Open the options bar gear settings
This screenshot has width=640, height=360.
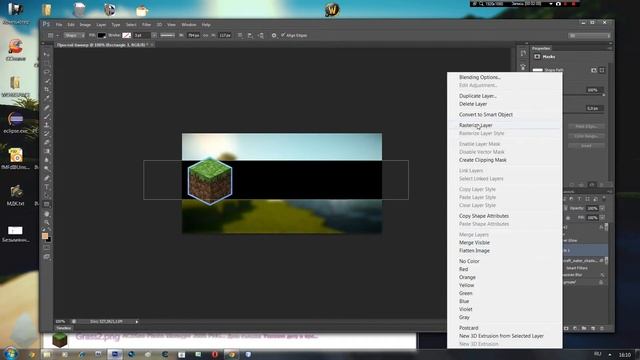(x=274, y=36)
